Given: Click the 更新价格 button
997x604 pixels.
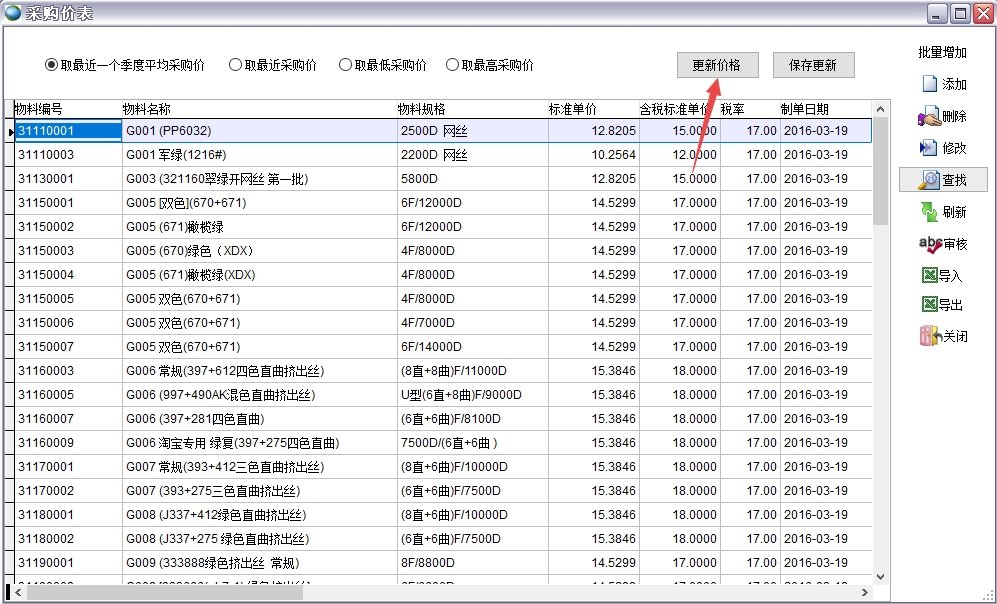Looking at the screenshot, I should (716, 64).
